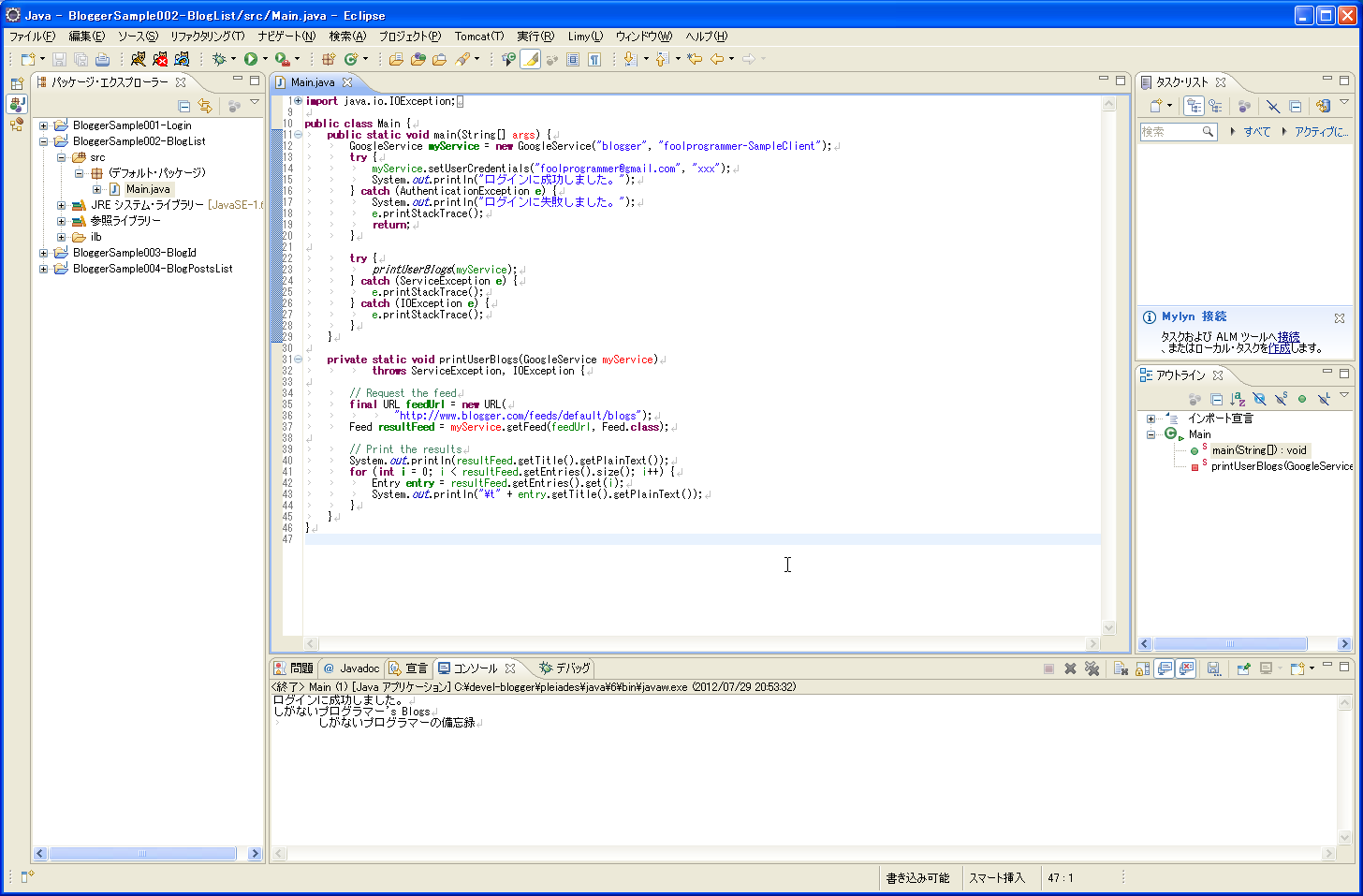Click Remove Launch icon in console
Screen dimensions: 1363x896
coord(1070,668)
